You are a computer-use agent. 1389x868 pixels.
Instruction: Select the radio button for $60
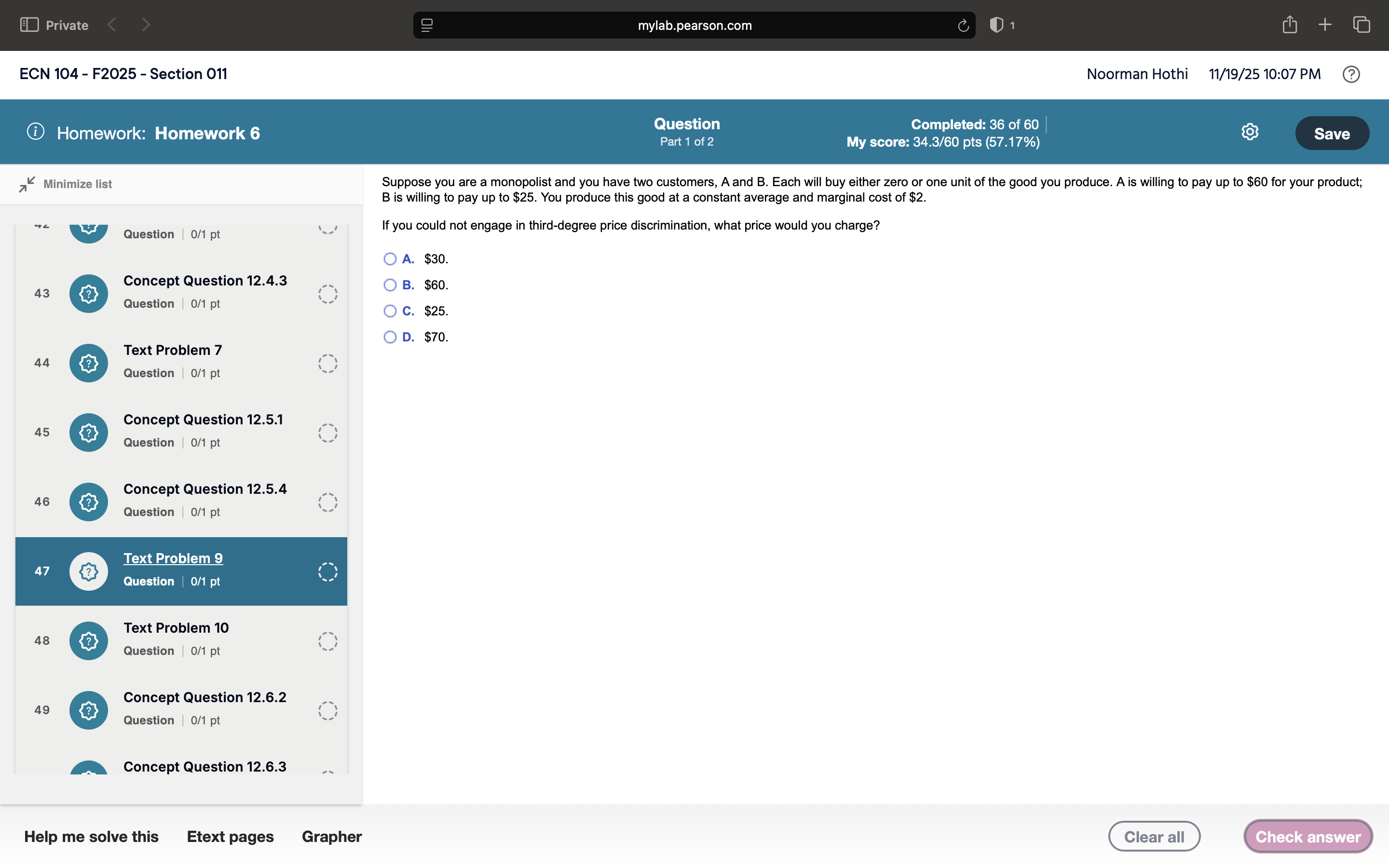(x=390, y=285)
